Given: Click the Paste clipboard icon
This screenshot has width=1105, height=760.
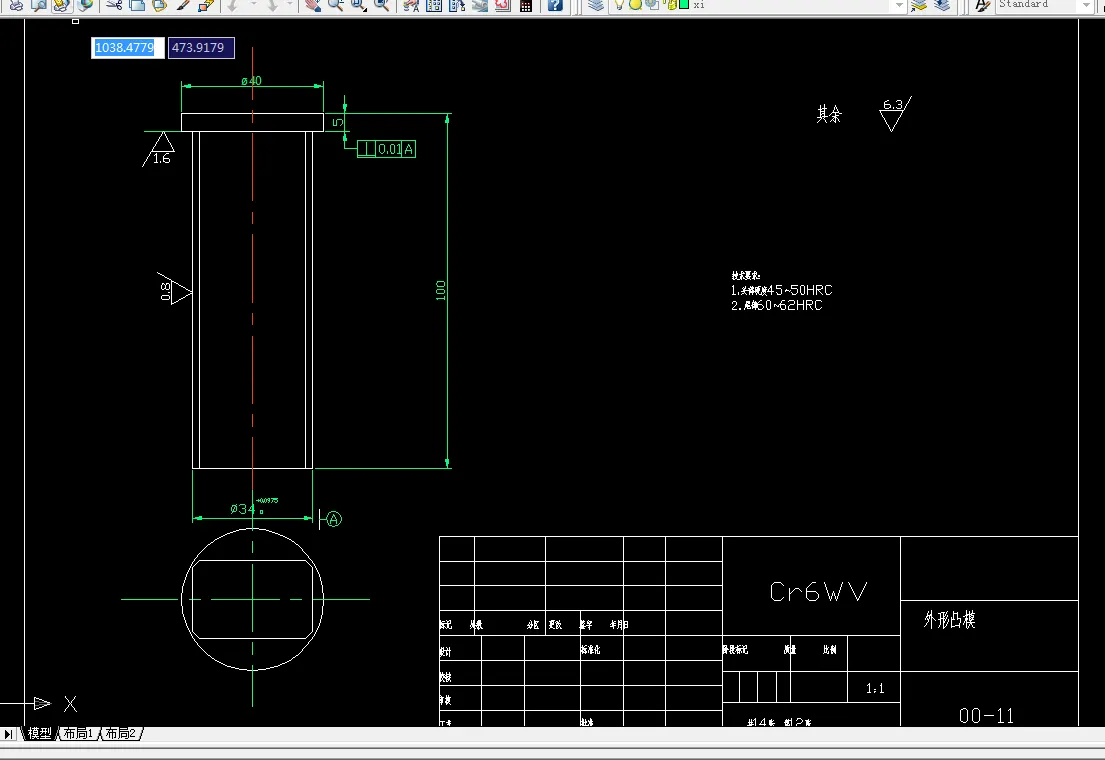Looking at the screenshot, I should (x=159, y=5).
